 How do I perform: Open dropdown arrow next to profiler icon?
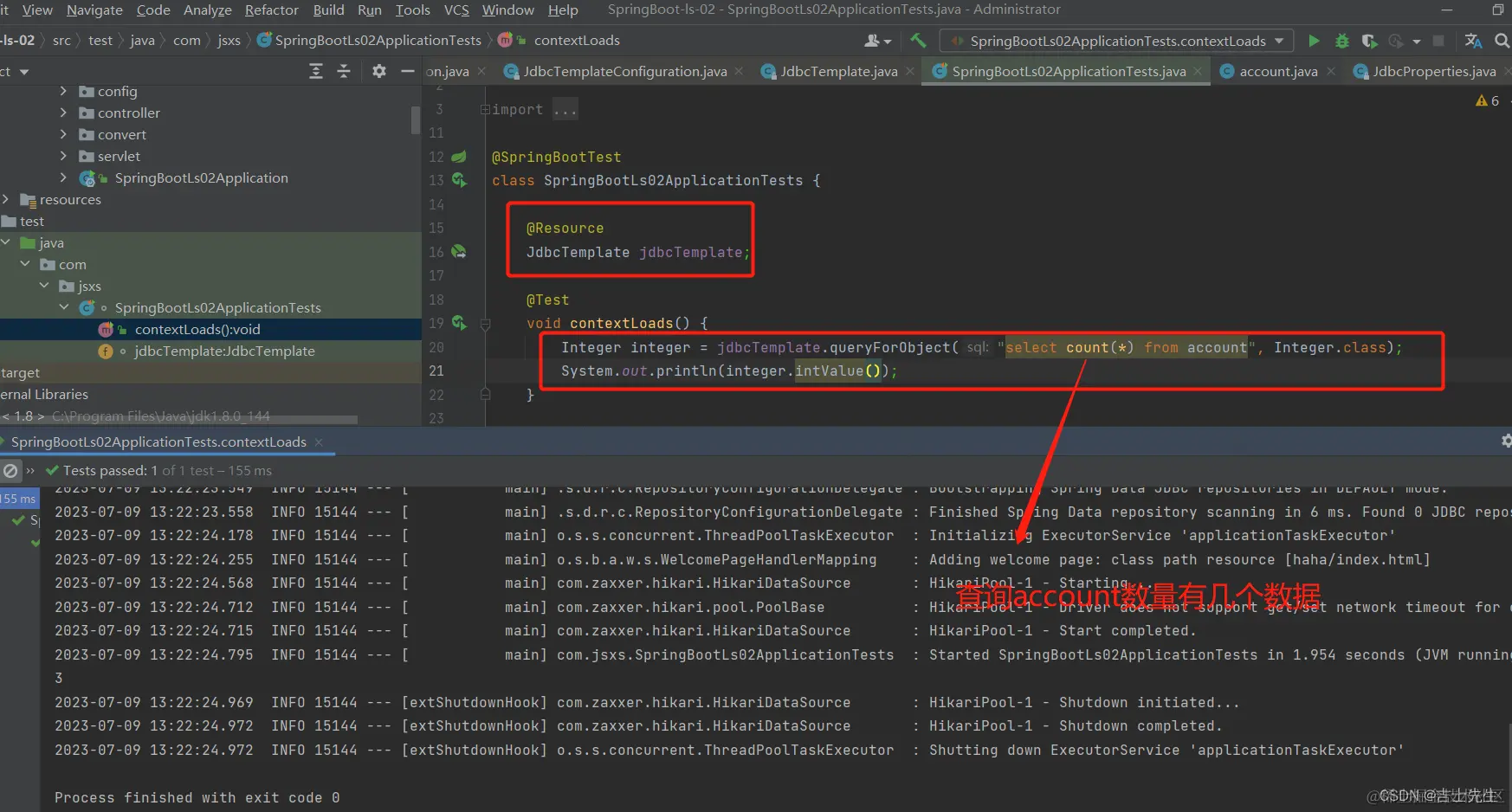click(1417, 42)
